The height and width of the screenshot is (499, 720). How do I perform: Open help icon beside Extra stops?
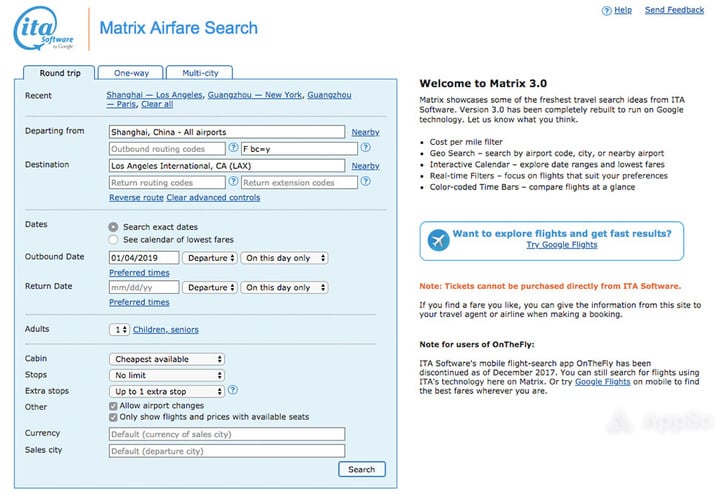coord(233,390)
